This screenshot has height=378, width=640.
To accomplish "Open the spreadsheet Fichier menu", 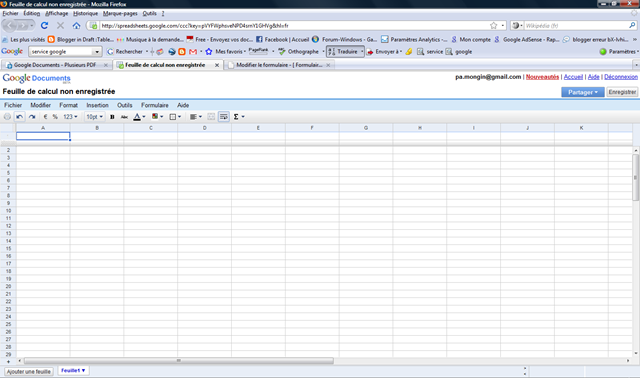I will pos(13,105).
